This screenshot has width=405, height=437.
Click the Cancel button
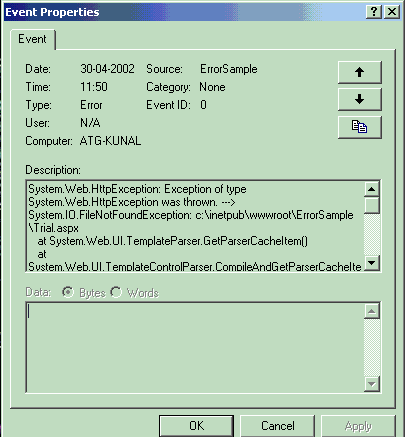278,426
